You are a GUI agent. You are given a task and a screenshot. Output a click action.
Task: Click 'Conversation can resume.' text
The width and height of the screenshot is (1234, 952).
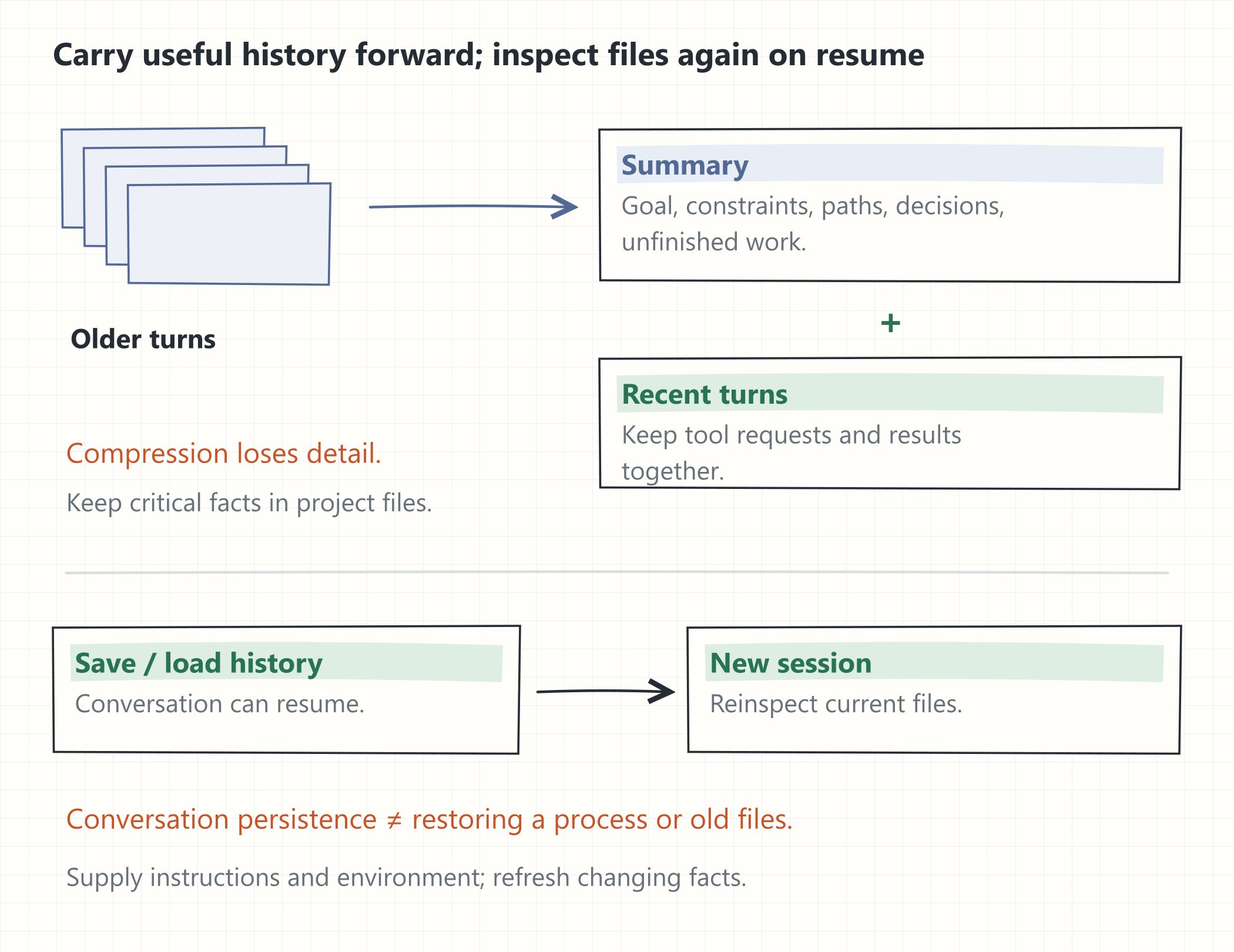click(x=220, y=704)
